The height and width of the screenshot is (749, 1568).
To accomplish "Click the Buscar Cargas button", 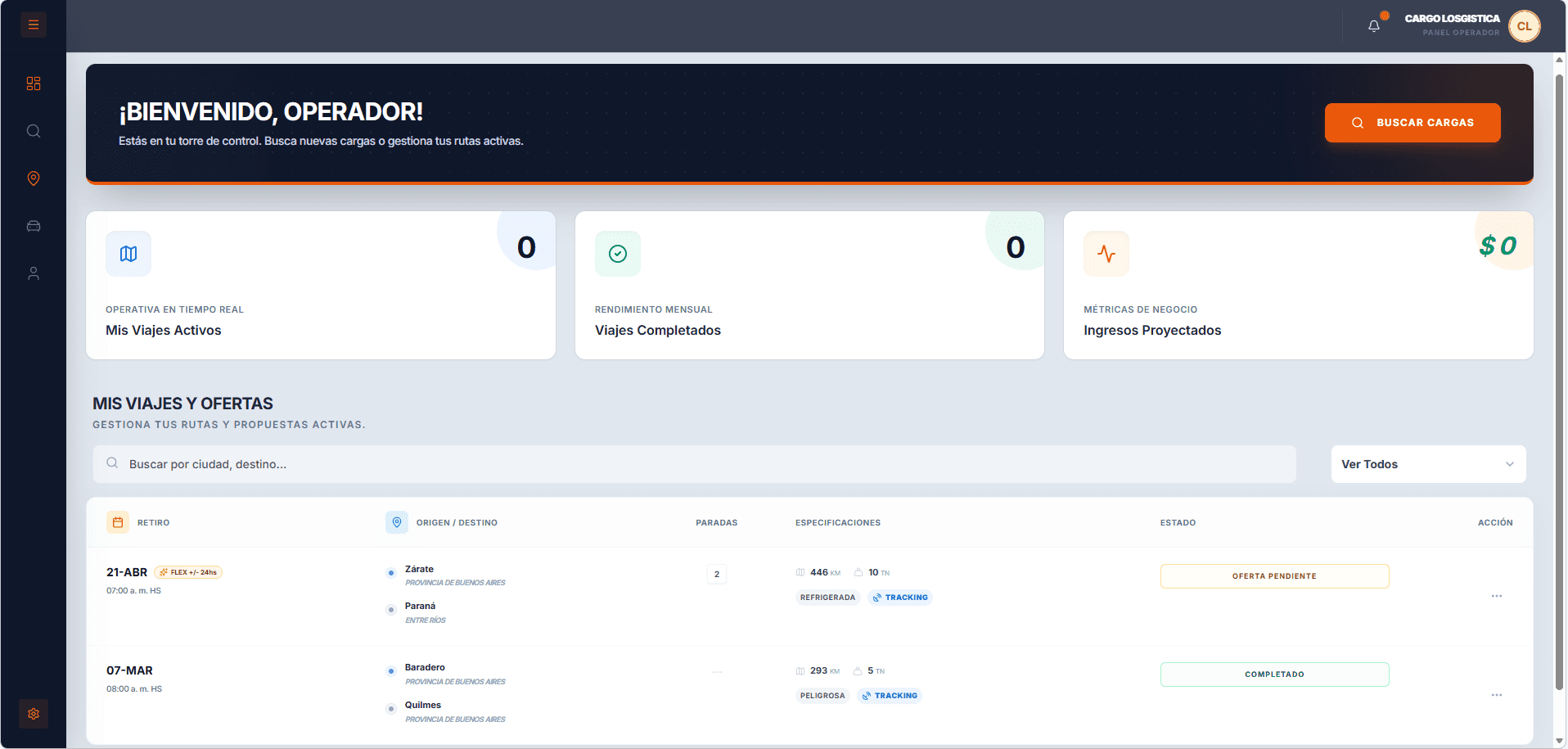I will tap(1413, 123).
